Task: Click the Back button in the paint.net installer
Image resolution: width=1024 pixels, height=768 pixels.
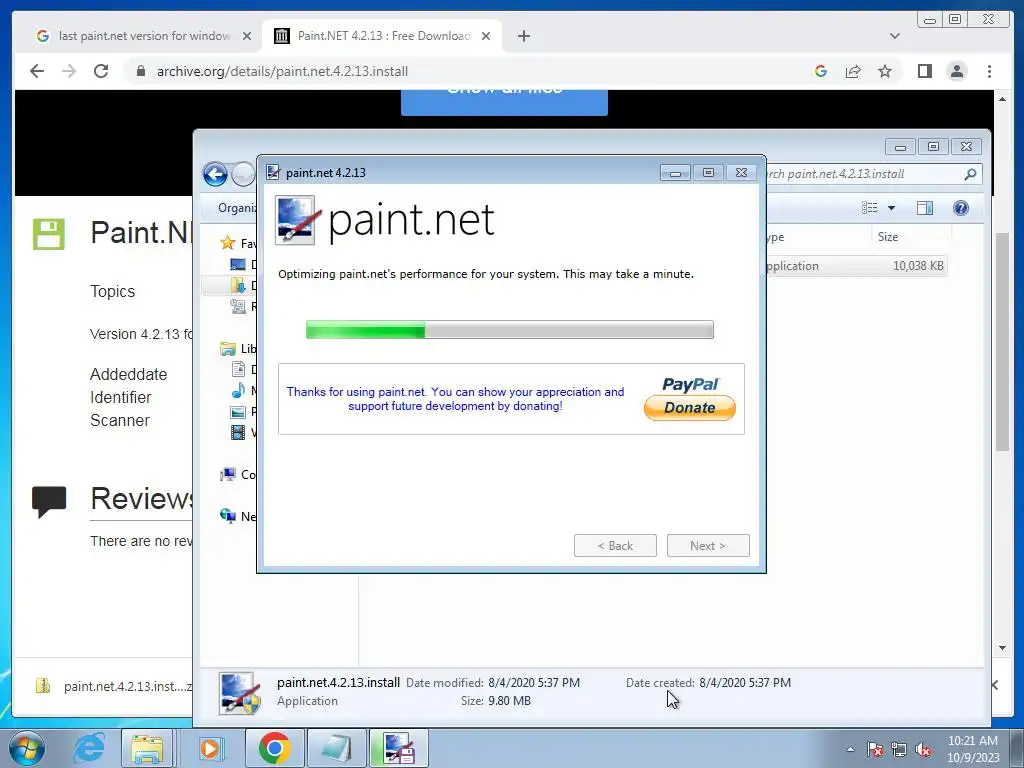Action: click(x=615, y=545)
